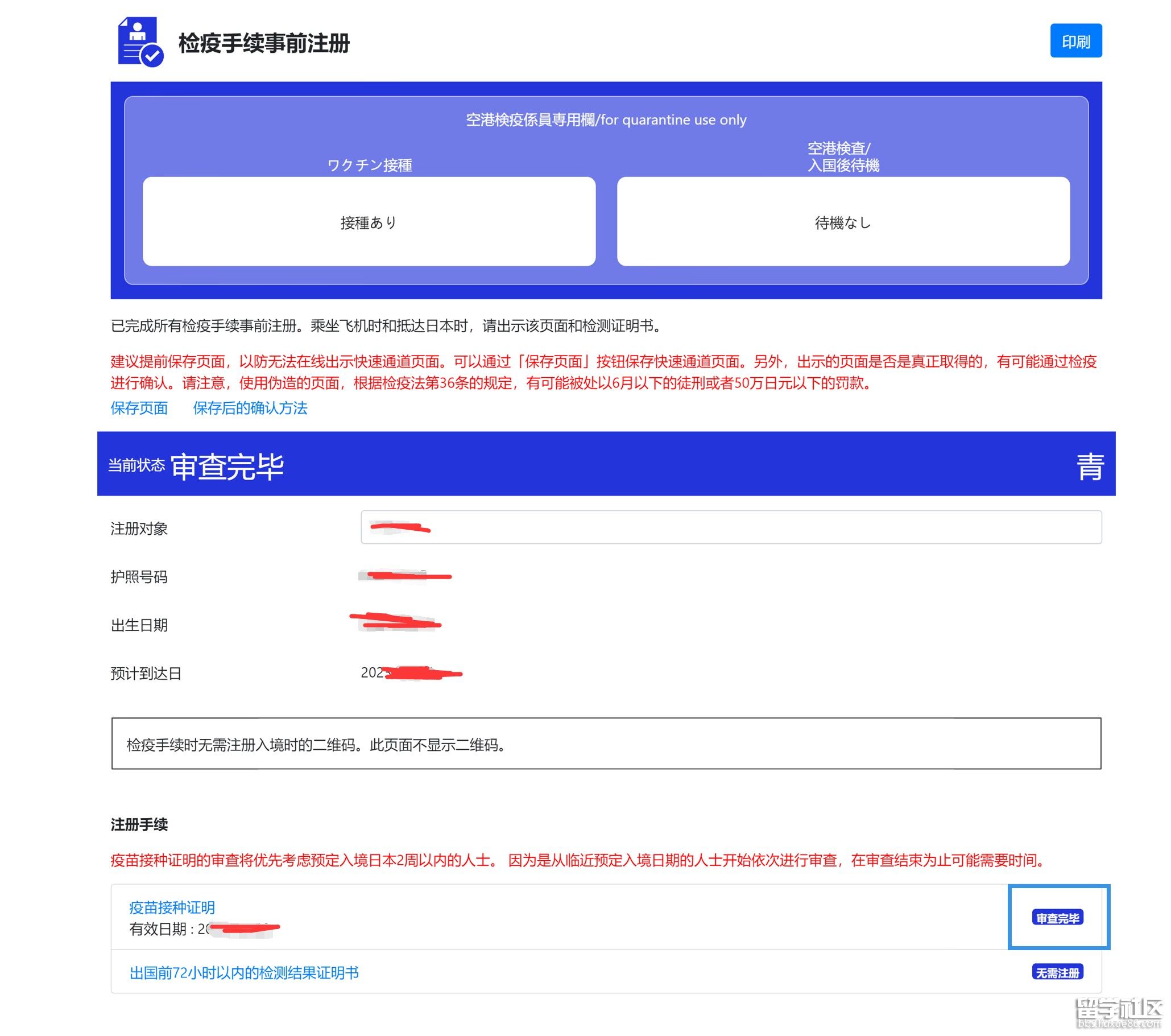Open the 保存页面 link
Screen dimensions: 1171x1036
(x=139, y=408)
